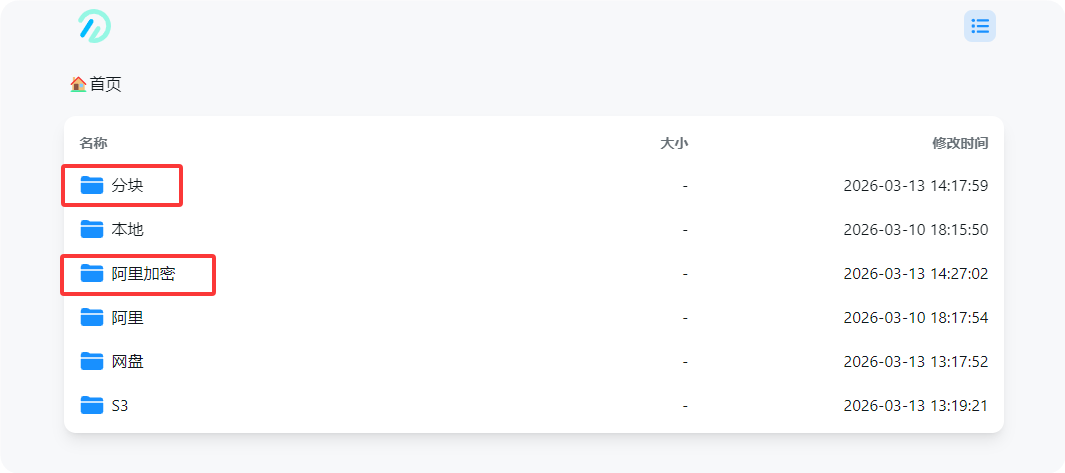The image size is (1065, 473).
Task: Click the app logo in the header
Action: click(x=94, y=26)
